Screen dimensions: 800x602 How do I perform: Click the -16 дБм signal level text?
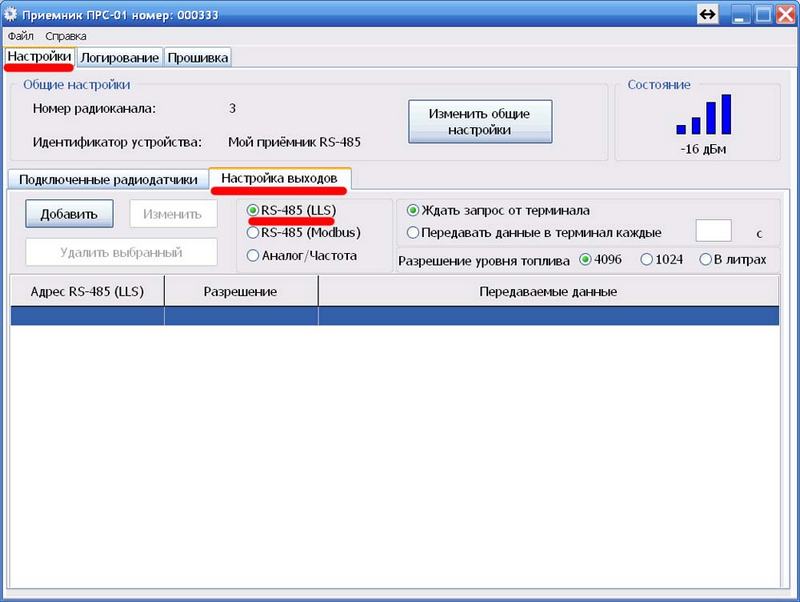click(x=703, y=149)
